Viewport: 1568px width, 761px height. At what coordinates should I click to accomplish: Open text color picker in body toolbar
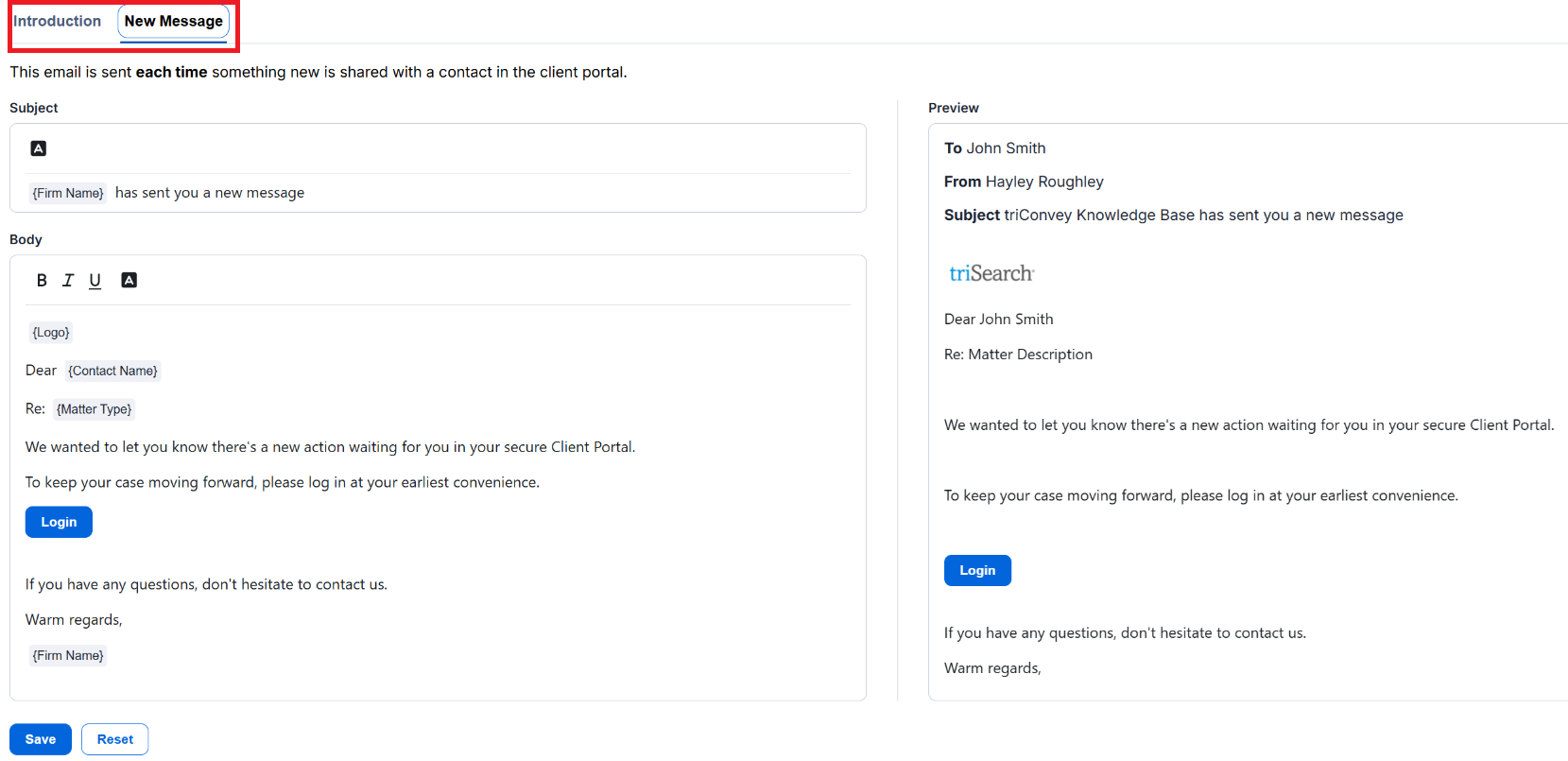(129, 280)
